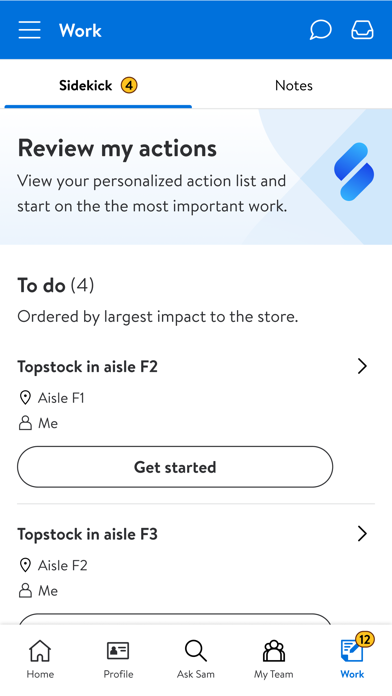Open the Topstock in aisle F2 title
The width and height of the screenshot is (392, 696).
click(x=87, y=367)
